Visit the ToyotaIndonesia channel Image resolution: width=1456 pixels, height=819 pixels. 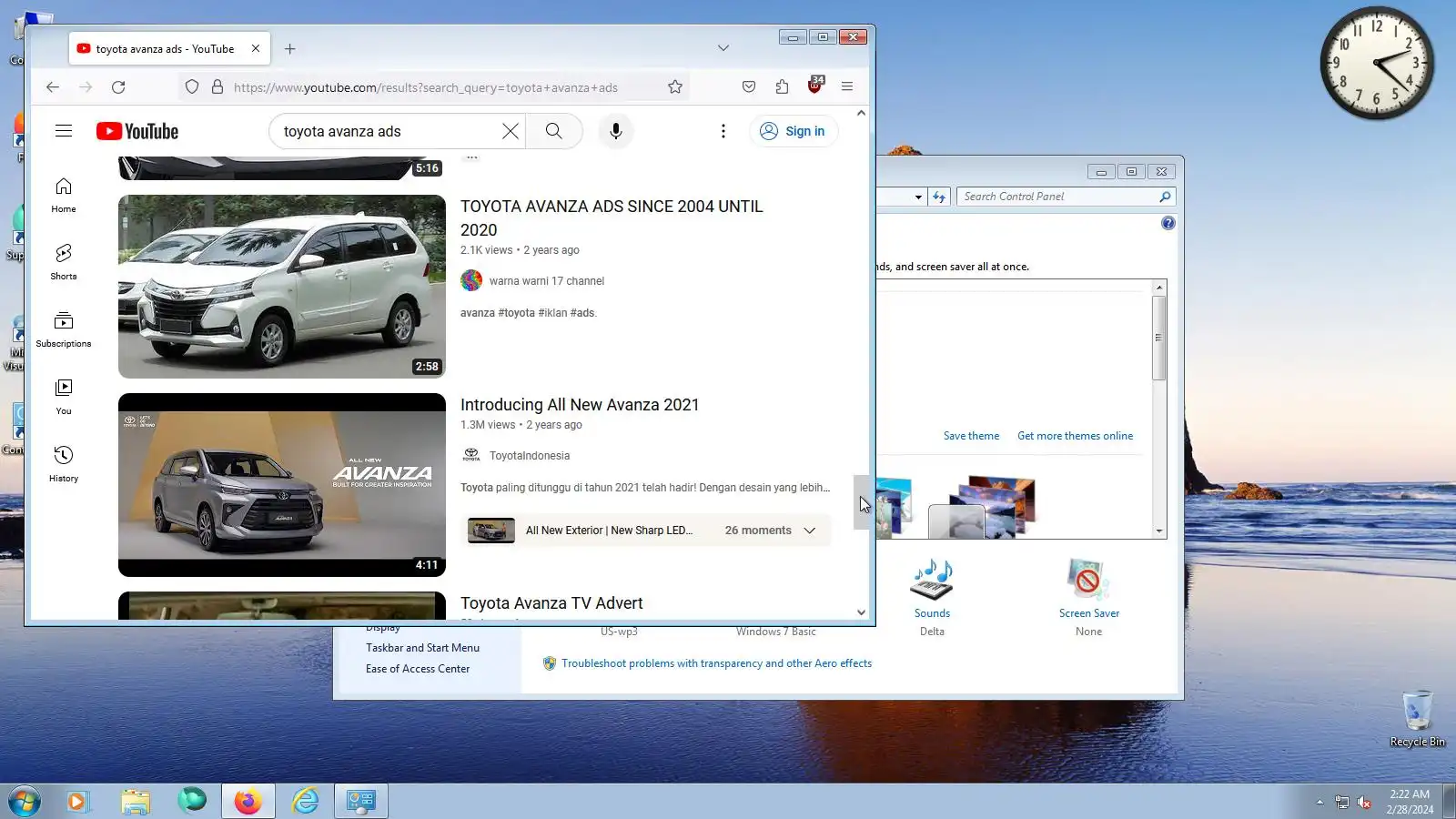click(x=530, y=456)
